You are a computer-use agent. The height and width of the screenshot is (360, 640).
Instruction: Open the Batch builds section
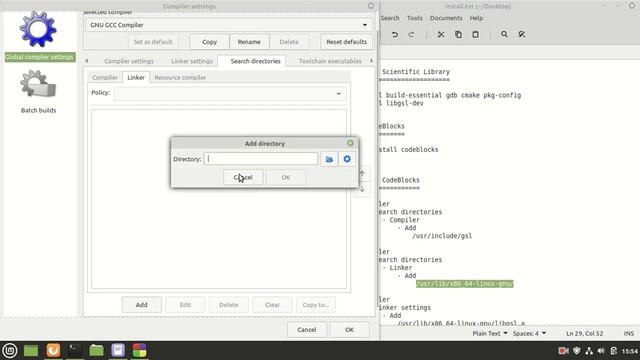38,92
